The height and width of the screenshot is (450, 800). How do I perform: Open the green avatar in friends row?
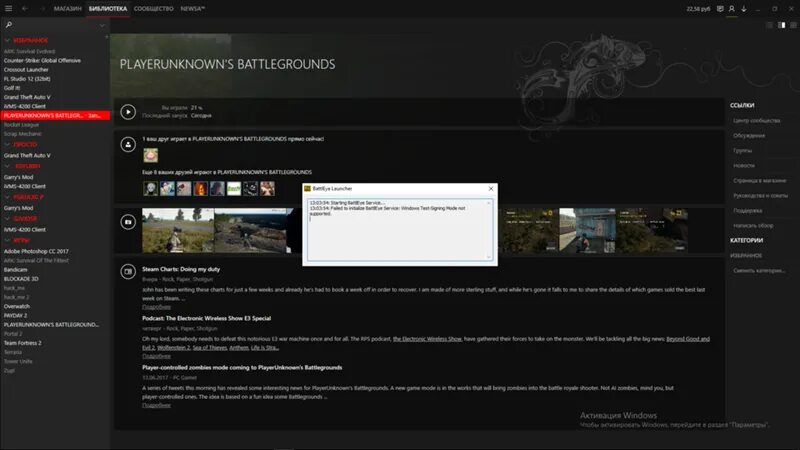coord(234,188)
